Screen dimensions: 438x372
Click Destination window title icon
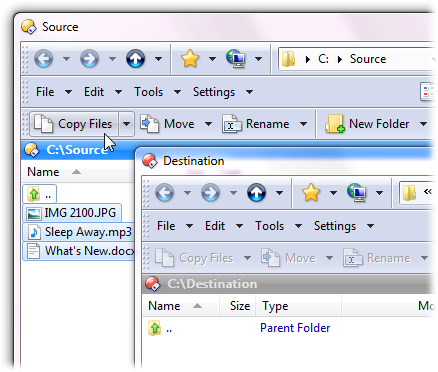[x=150, y=161]
